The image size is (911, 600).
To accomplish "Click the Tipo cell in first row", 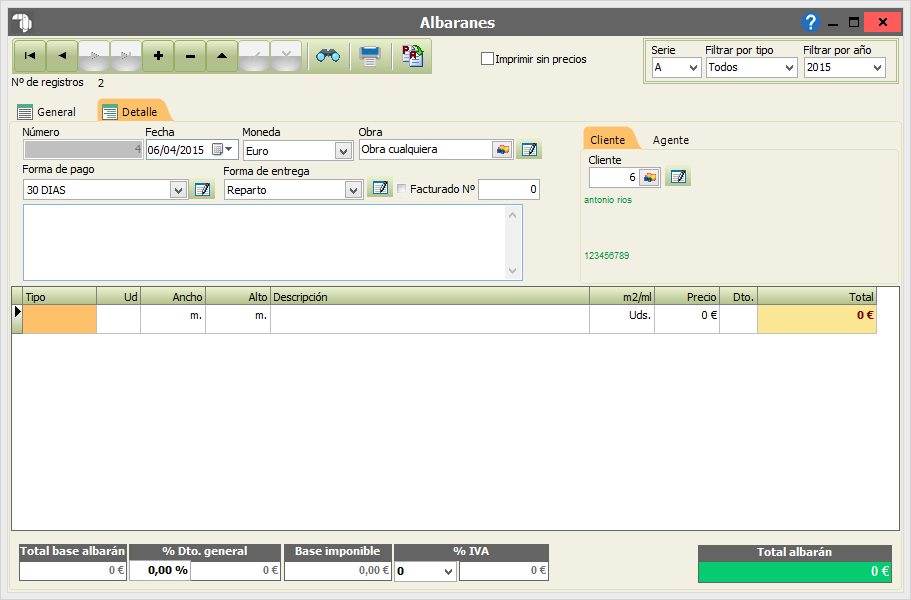I will [59, 319].
